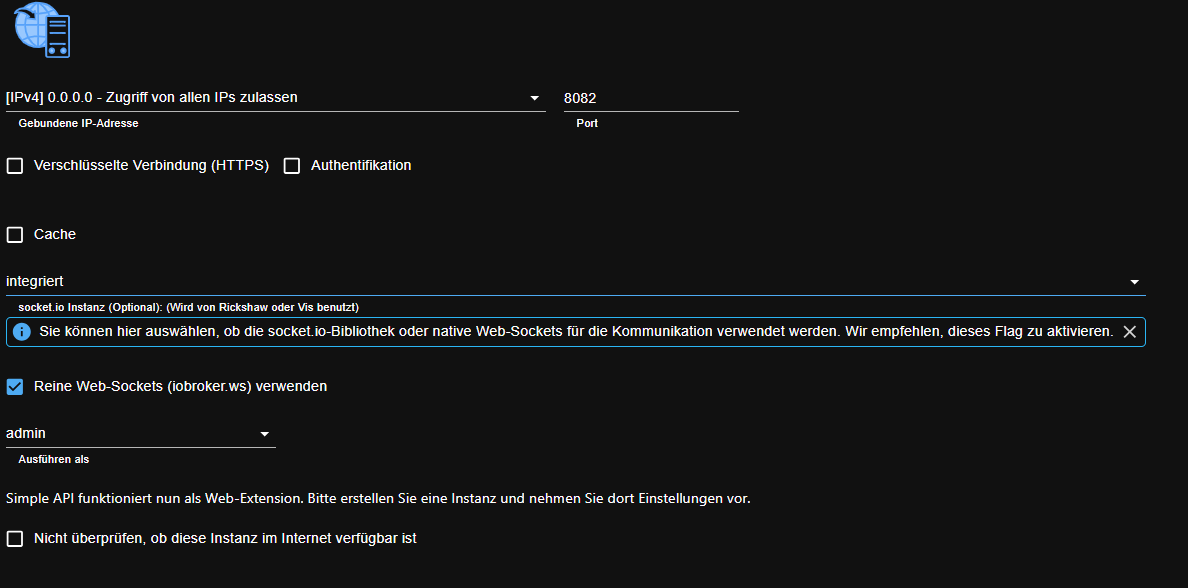Viewport: 1188px width, 588px height.
Task: Enable the Verschlüsselte Verbindung (HTTPS) checkbox
Action: [x=15, y=166]
